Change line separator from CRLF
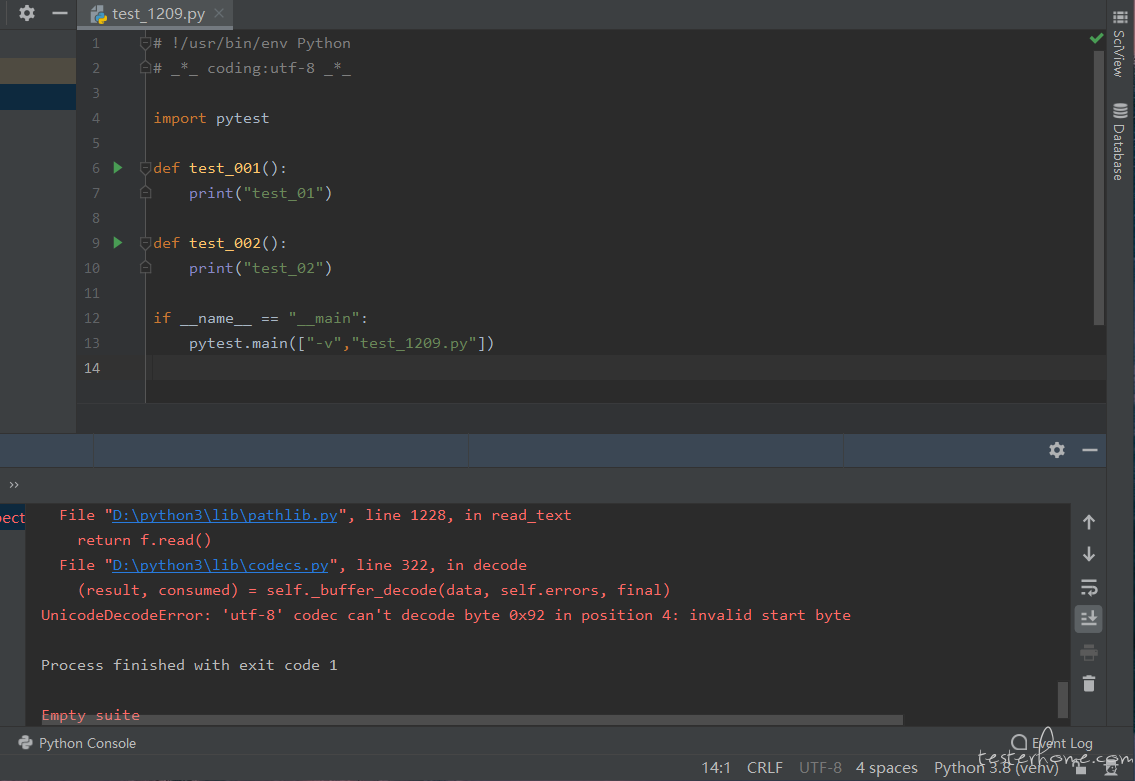 (x=764, y=768)
